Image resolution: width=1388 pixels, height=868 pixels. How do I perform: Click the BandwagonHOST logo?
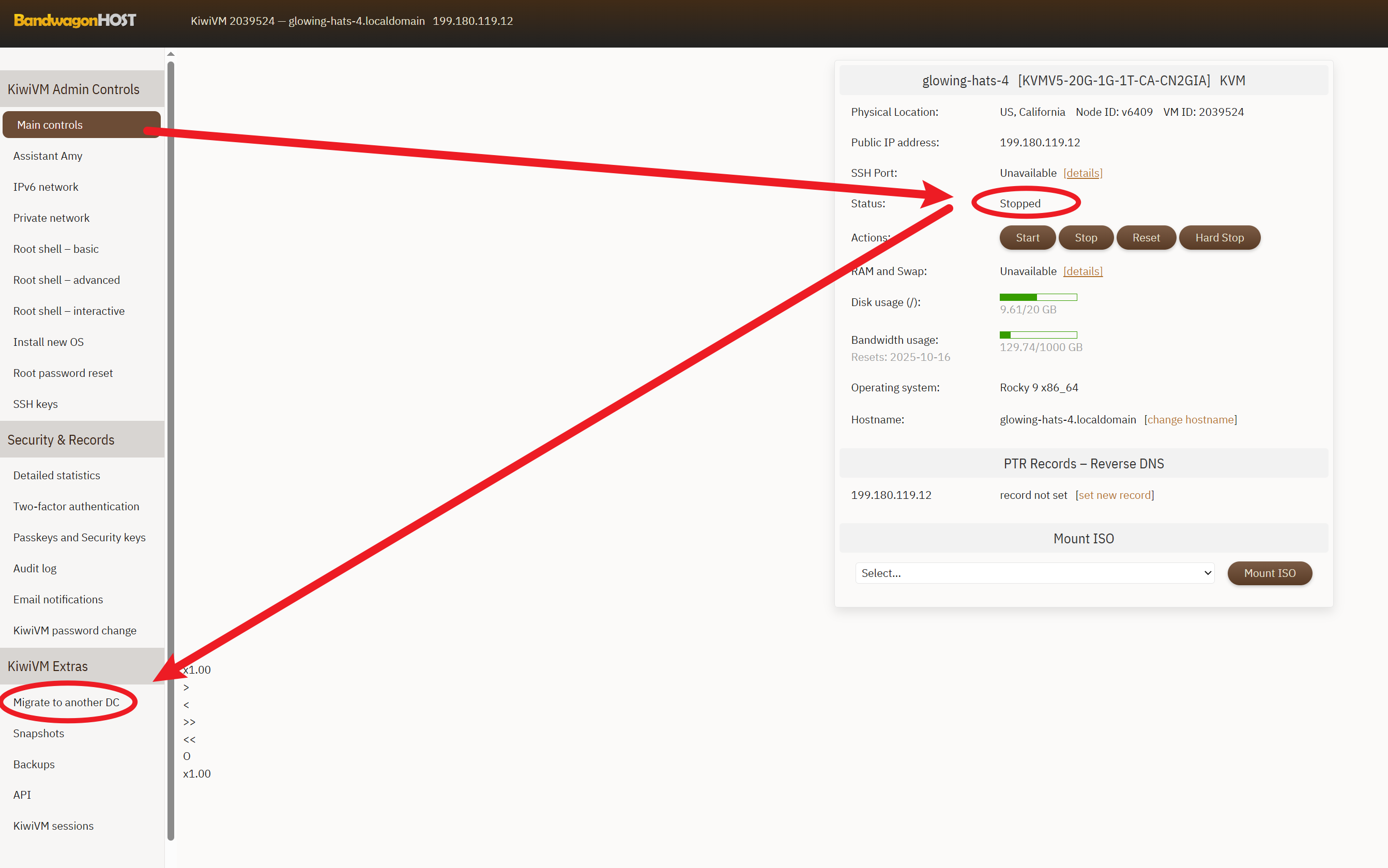point(74,21)
